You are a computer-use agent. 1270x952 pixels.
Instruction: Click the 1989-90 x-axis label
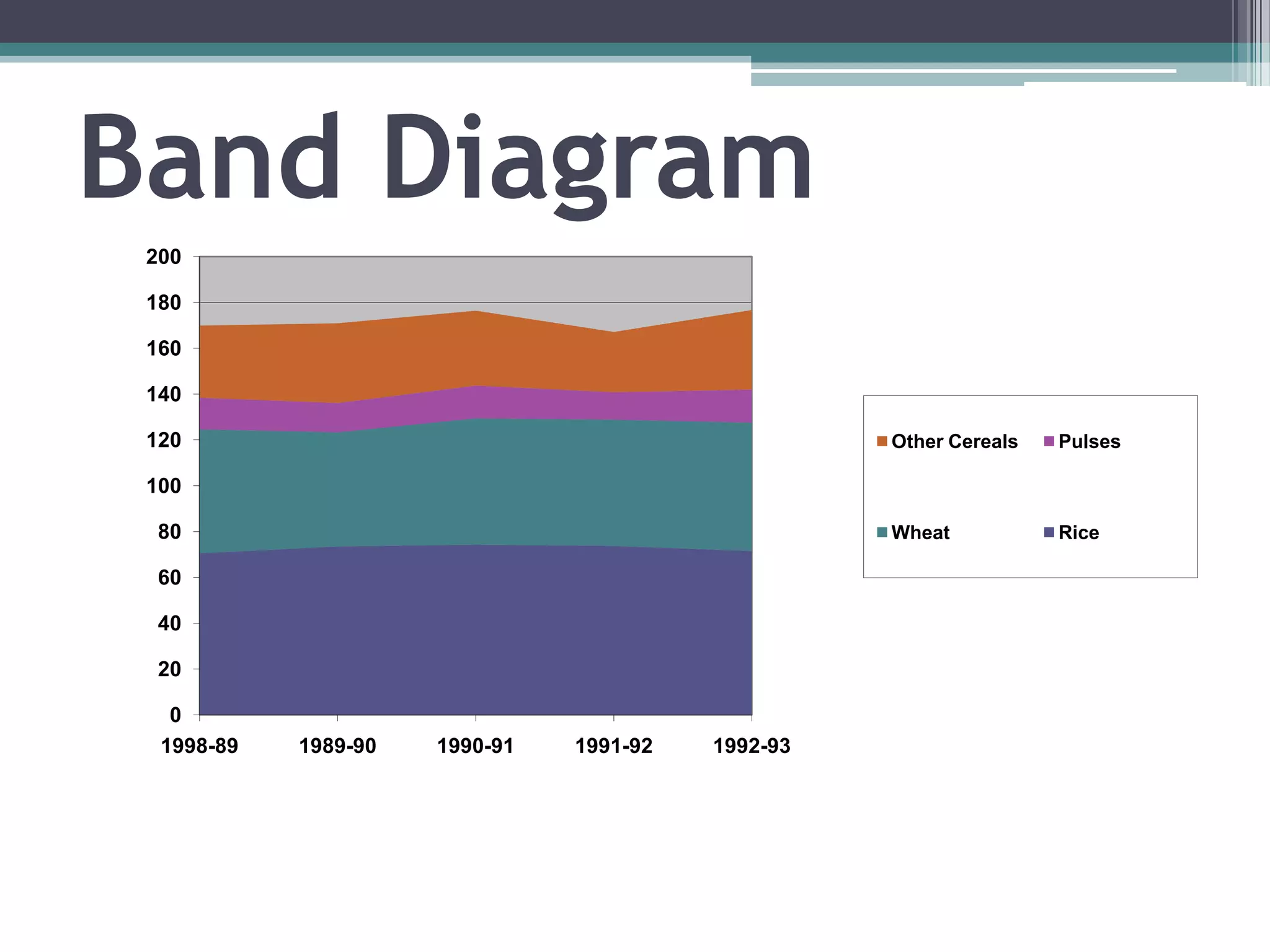pos(337,746)
